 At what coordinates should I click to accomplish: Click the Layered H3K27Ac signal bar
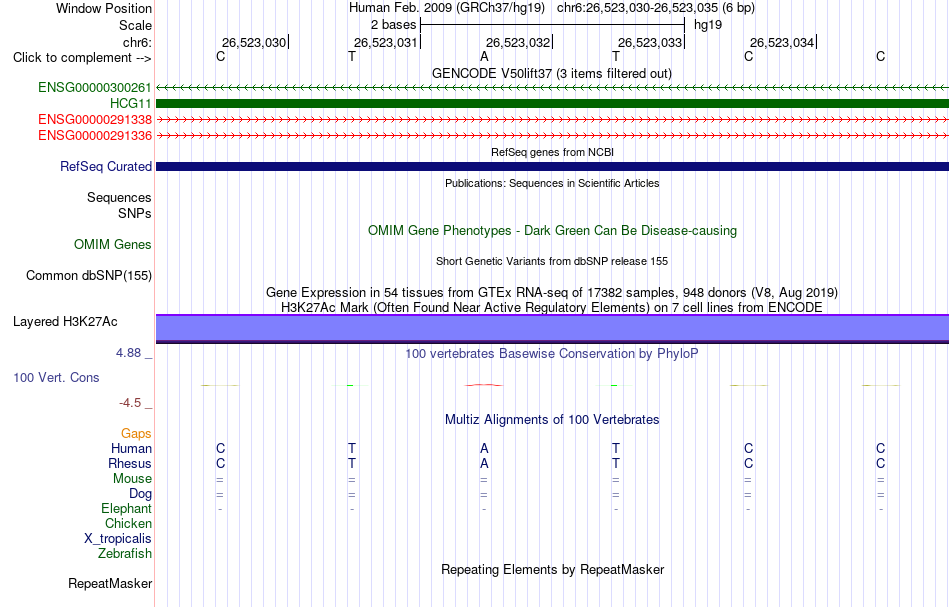pos(552,328)
